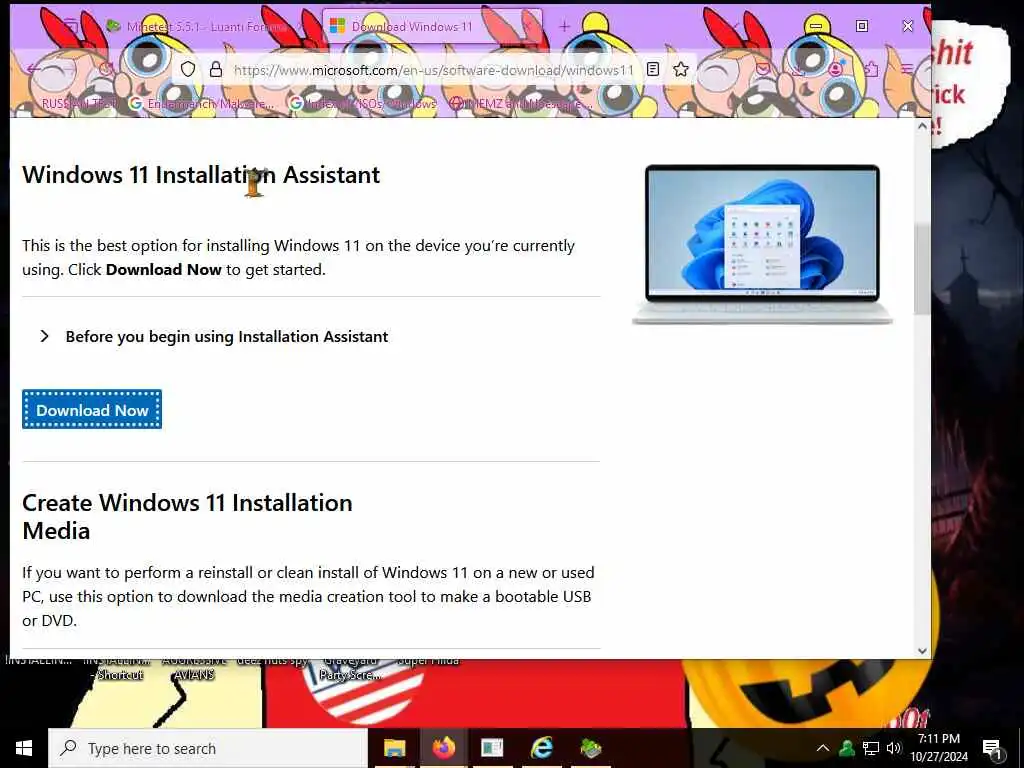
Task: Open the volume speaker tray icon
Action: click(x=894, y=748)
